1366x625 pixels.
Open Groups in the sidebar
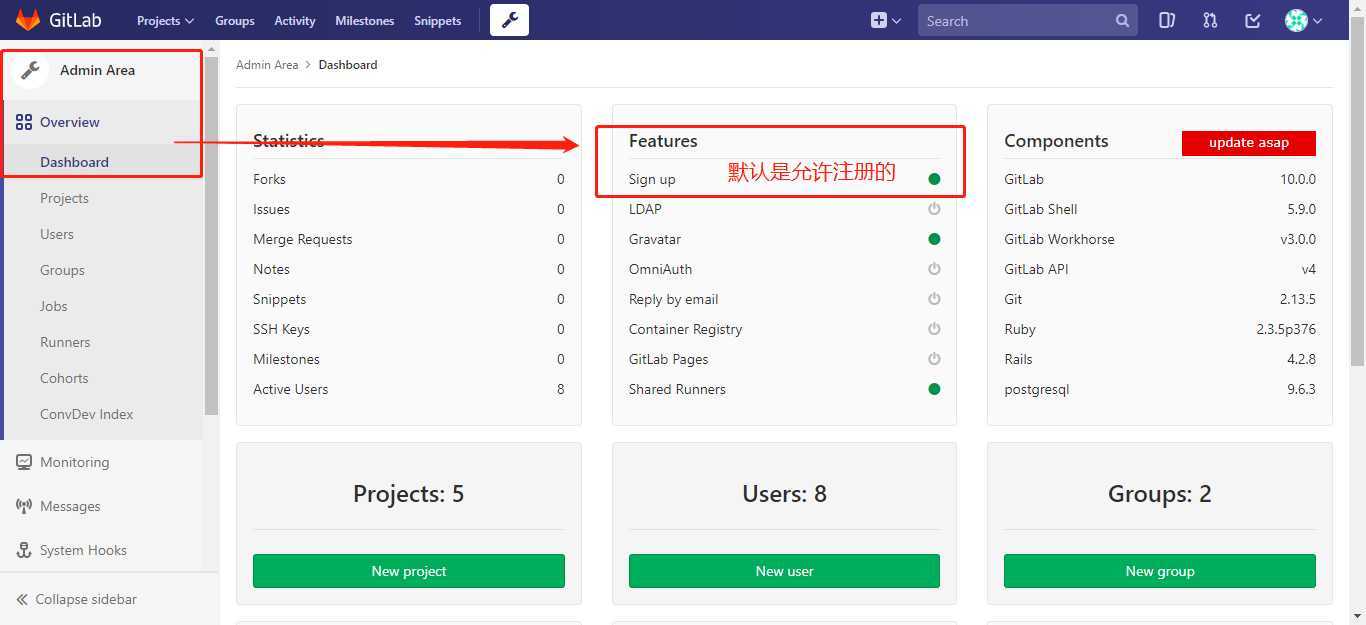(x=62, y=270)
